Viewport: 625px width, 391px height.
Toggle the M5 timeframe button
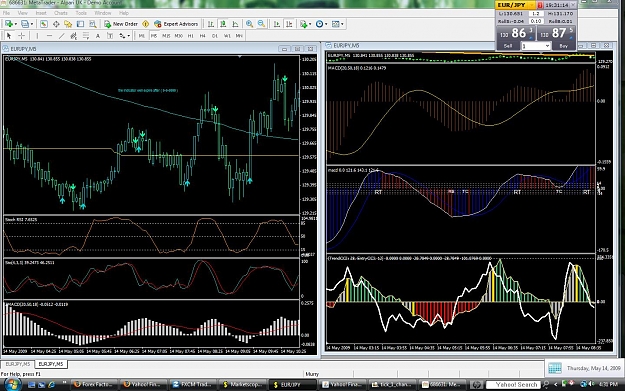tap(154, 36)
